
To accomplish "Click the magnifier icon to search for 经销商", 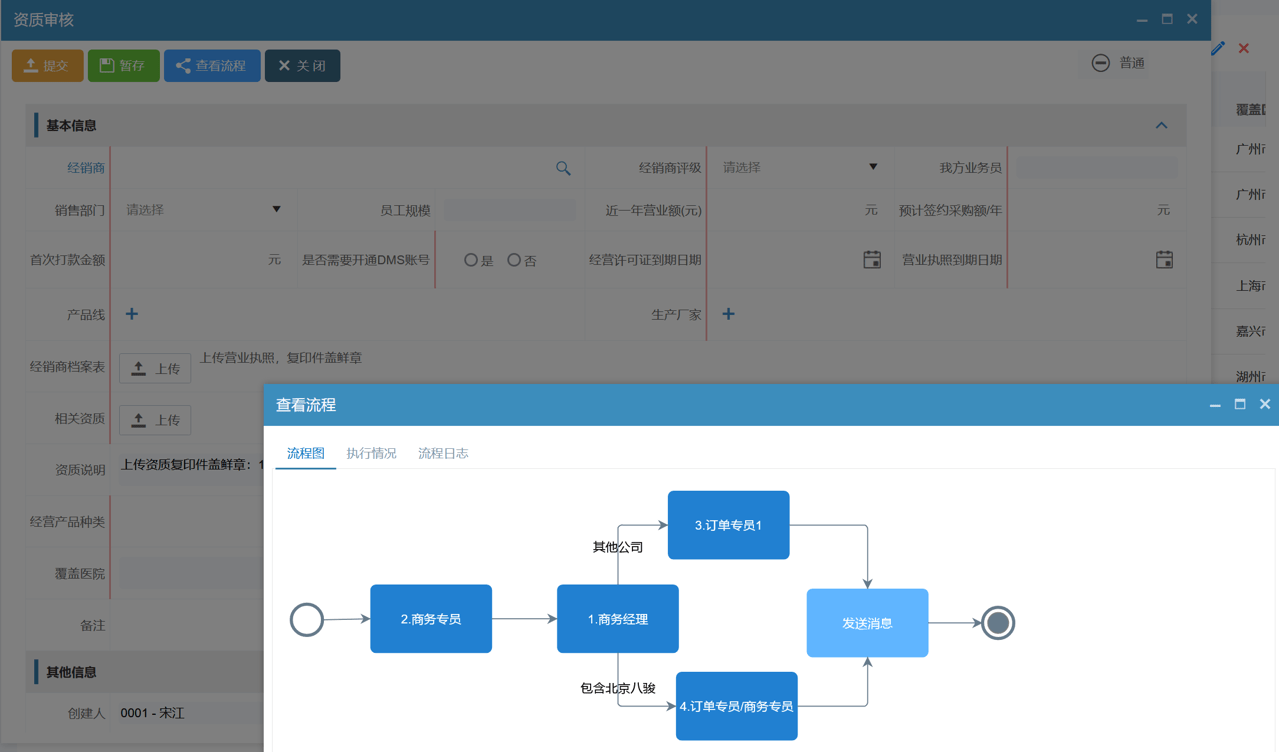I will [x=563, y=167].
